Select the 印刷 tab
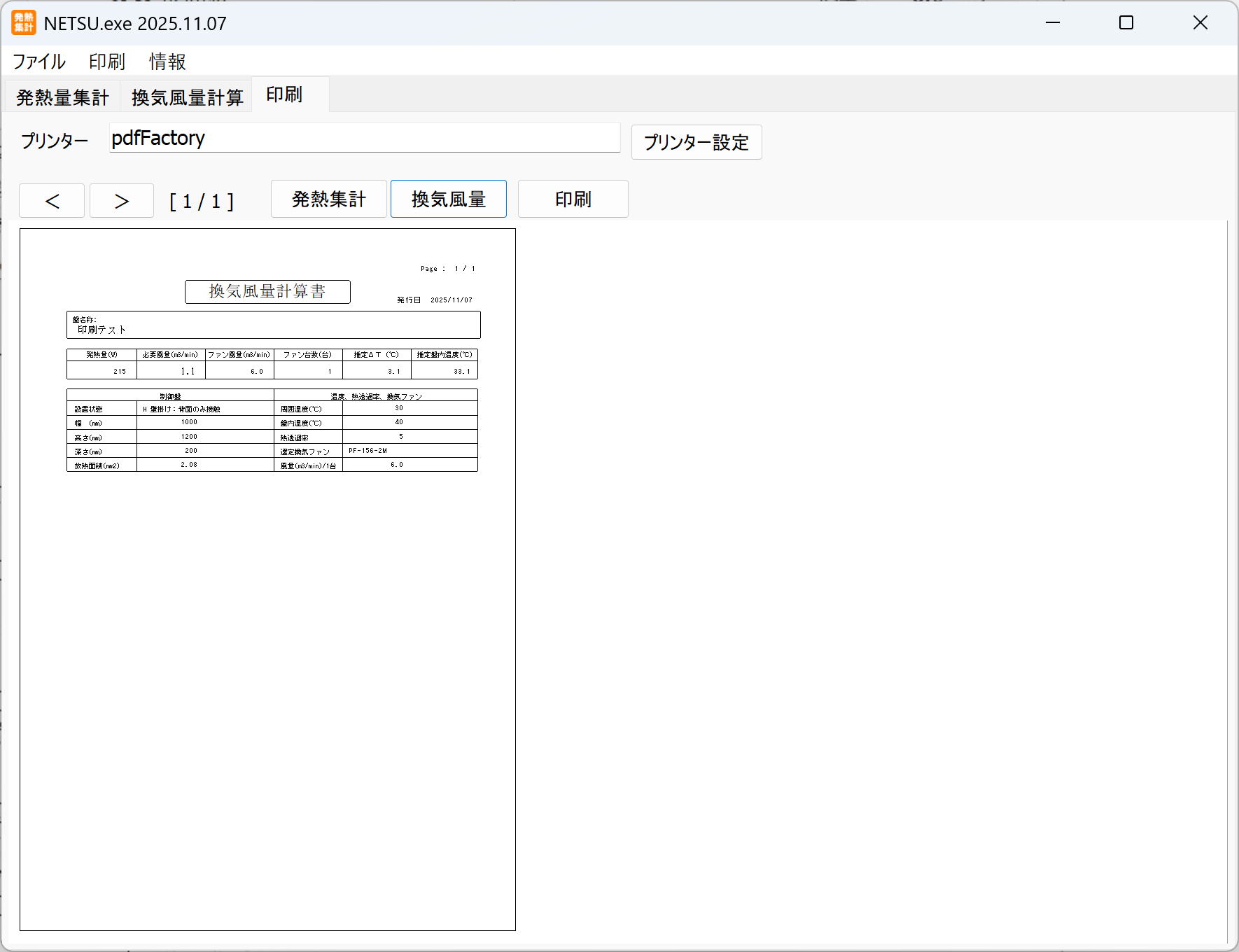1239x952 pixels. (x=284, y=94)
